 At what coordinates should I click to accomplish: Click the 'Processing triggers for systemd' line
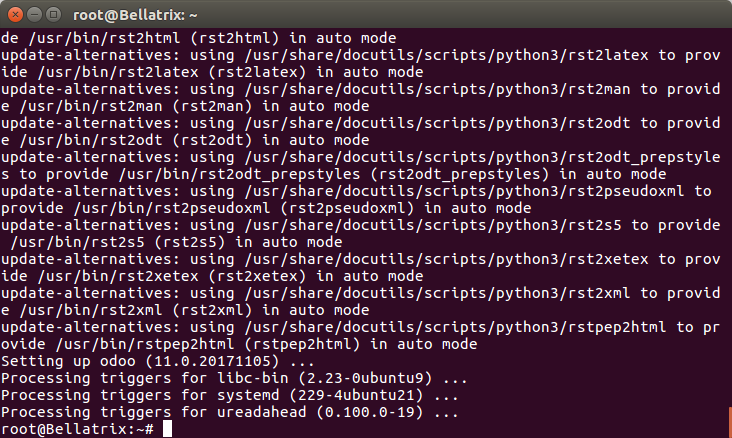tap(230, 395)
